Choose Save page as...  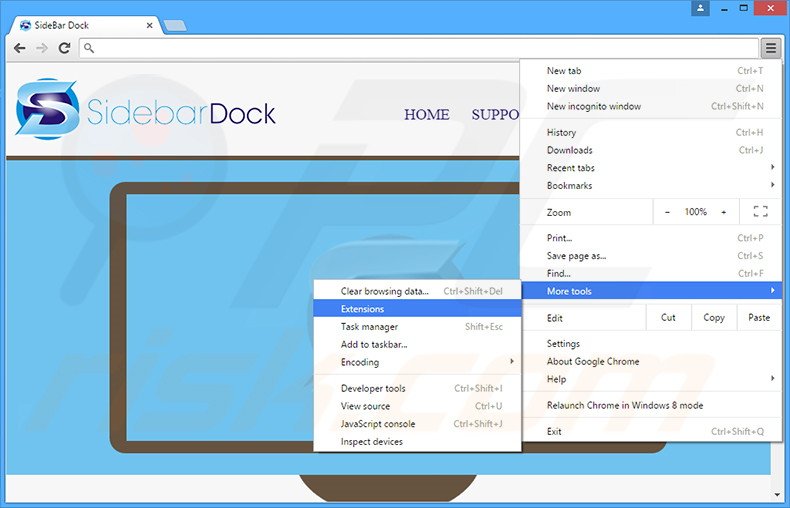point(651,256)
